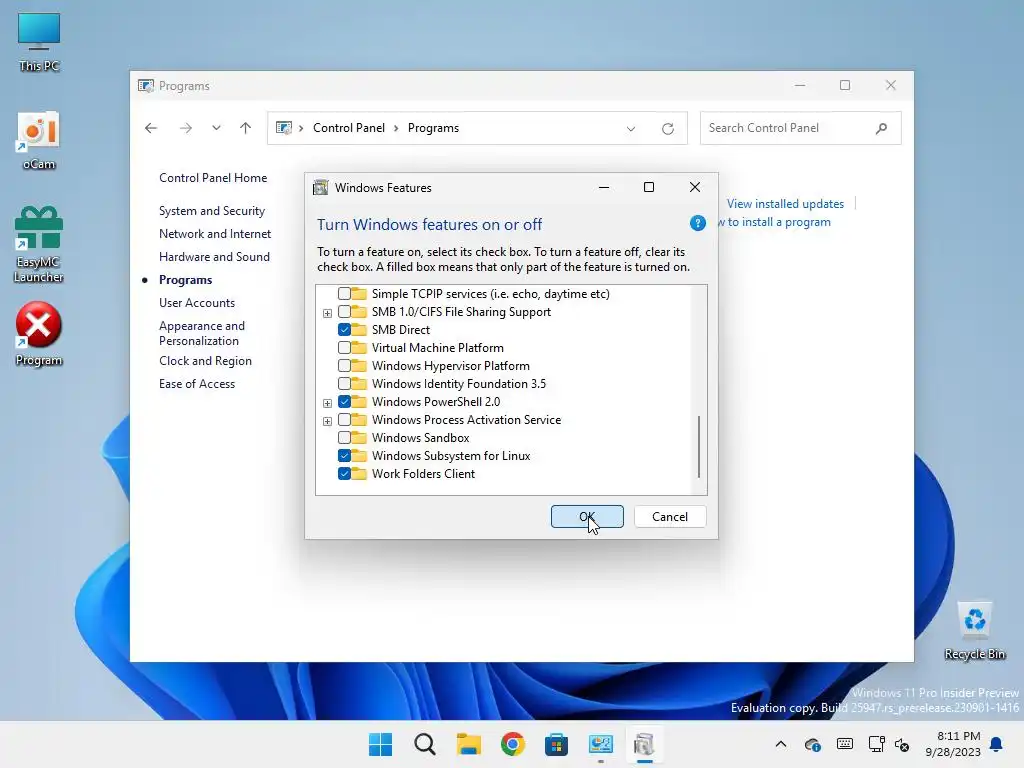Viewport: 1024px width, 768px height.
Task: Click Programs in the breadcrumb
Action: [433, 128]
